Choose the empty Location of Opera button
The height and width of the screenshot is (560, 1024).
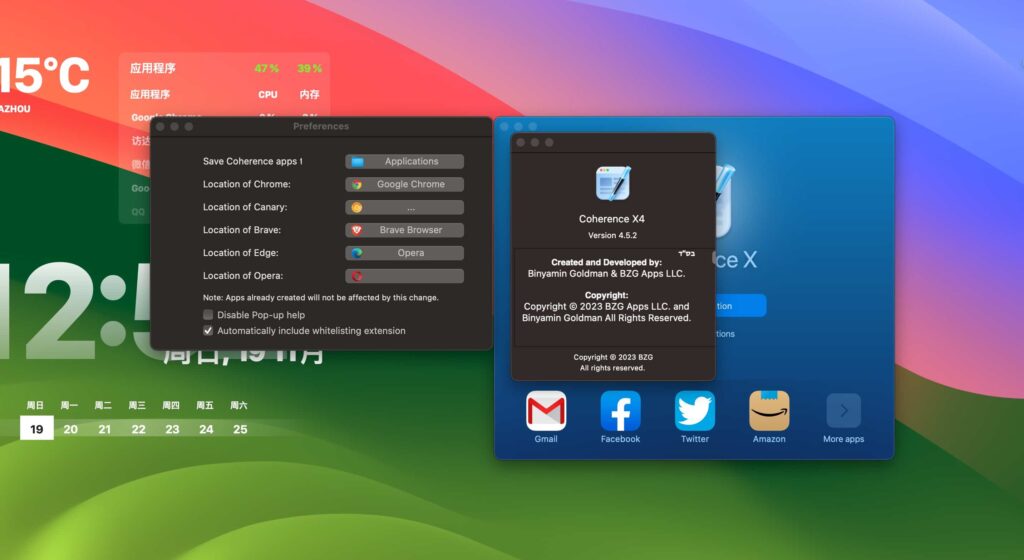(404, 275)
